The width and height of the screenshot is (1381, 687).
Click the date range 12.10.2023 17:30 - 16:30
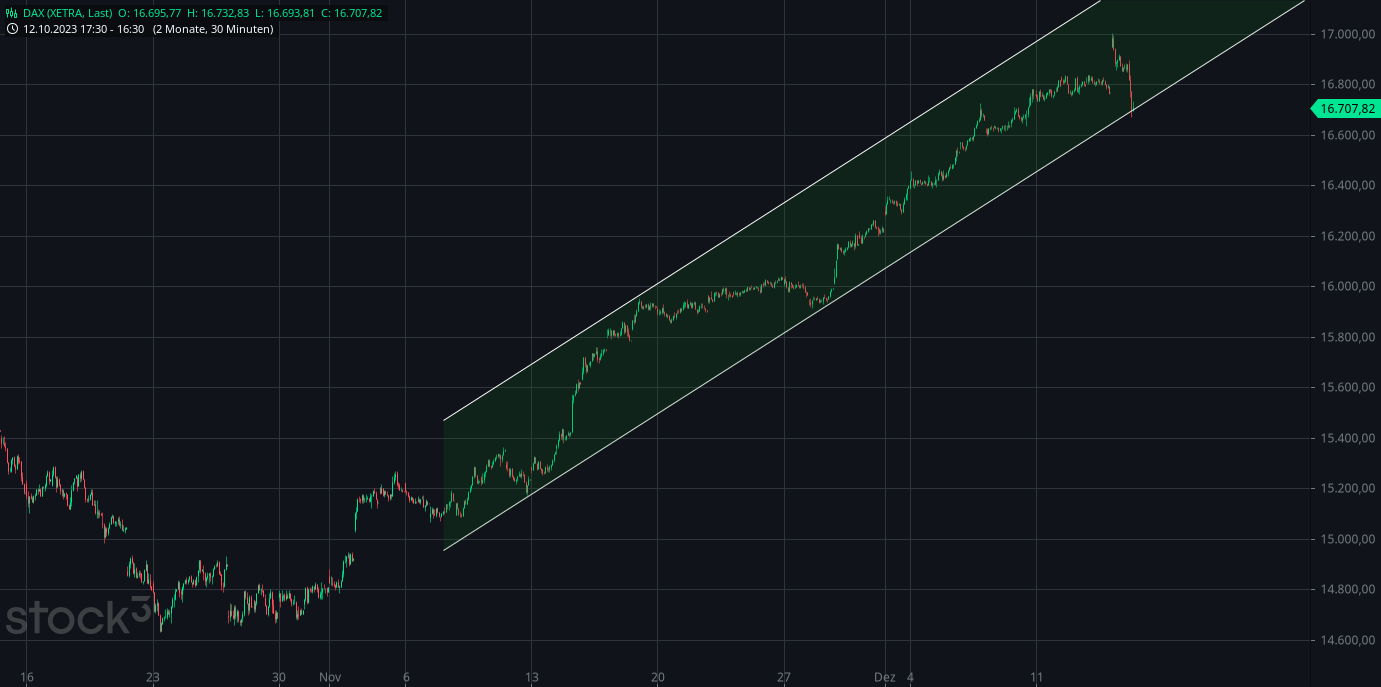pyautogui.click(x=82, y=30)
